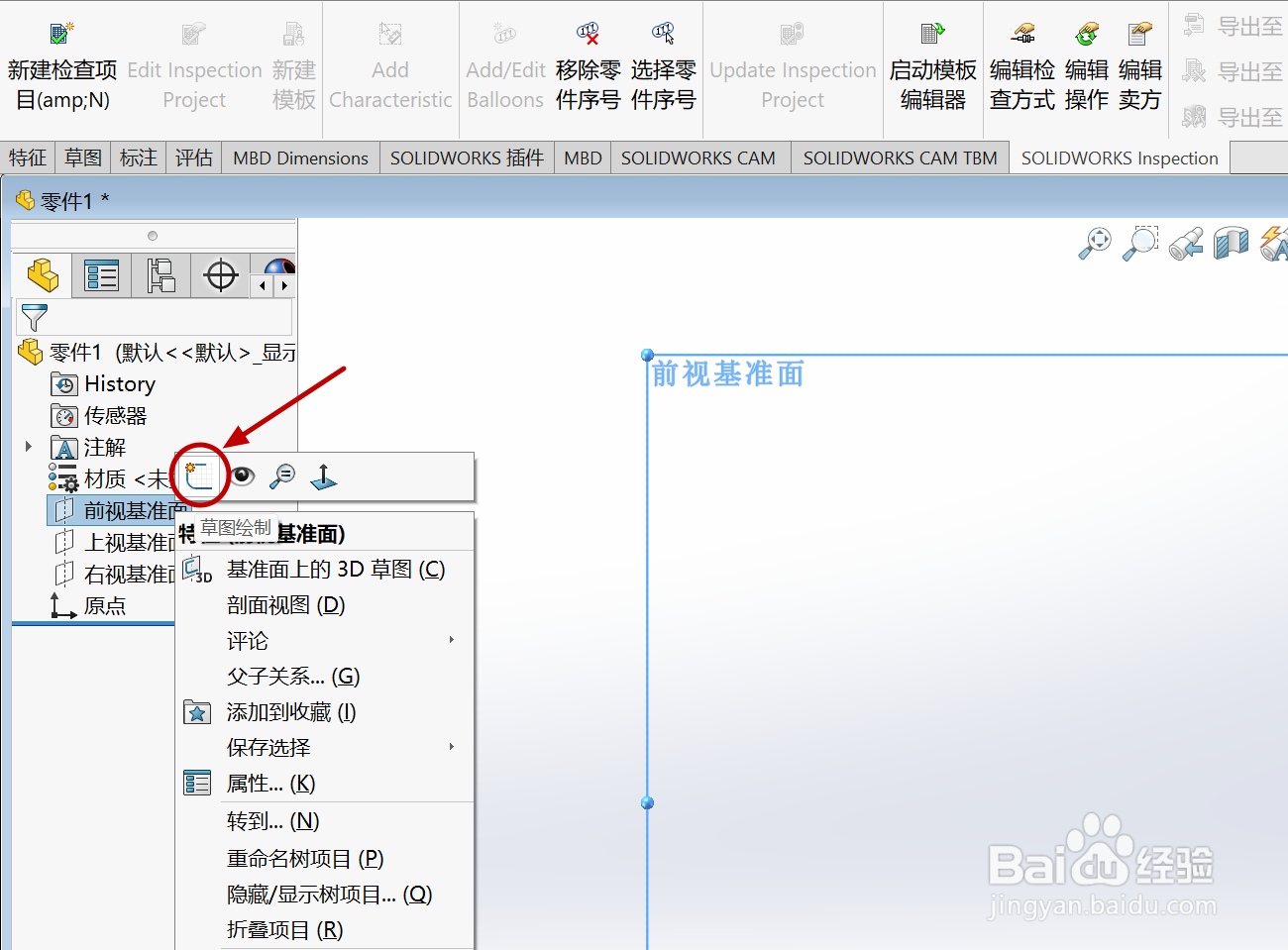Click the FeatureManager design tree tab icon
The image size is (1288, 950).
click(x=43, y=275)
